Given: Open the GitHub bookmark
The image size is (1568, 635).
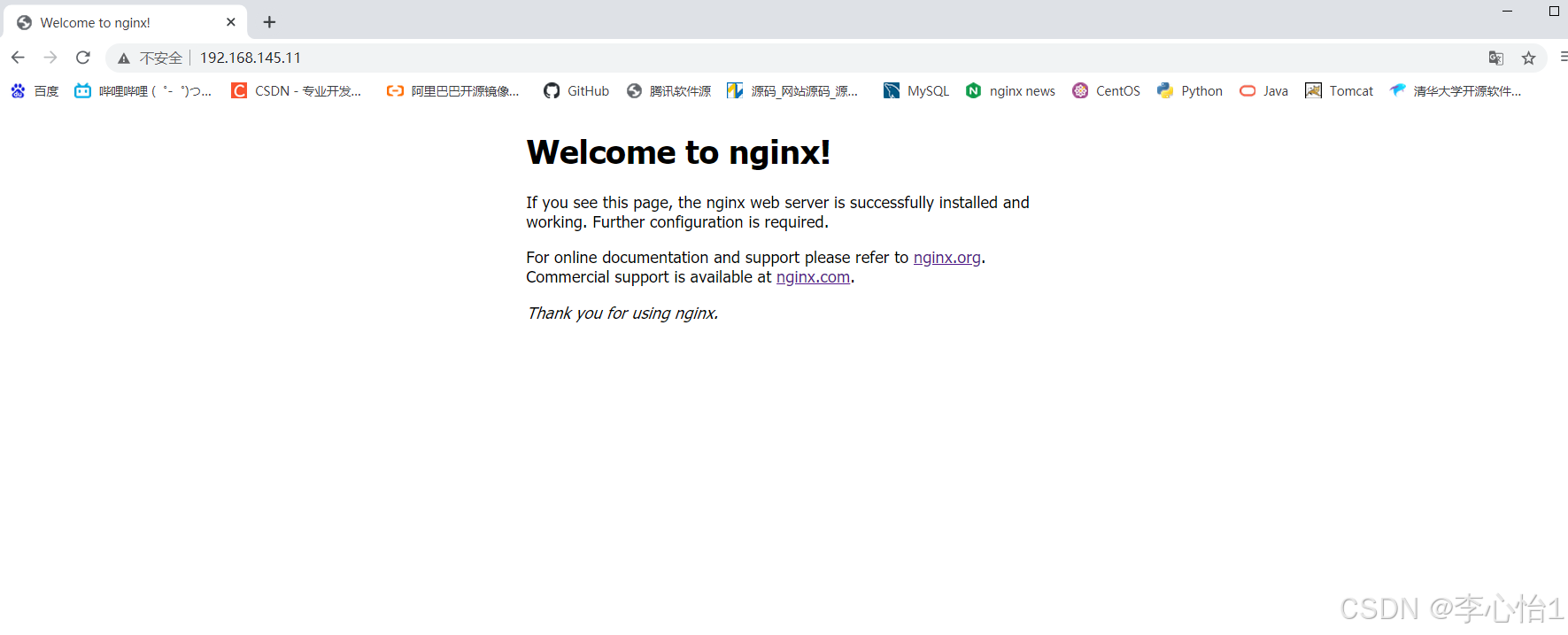Looking at the screenshot, I should click(x=576, y=90).
